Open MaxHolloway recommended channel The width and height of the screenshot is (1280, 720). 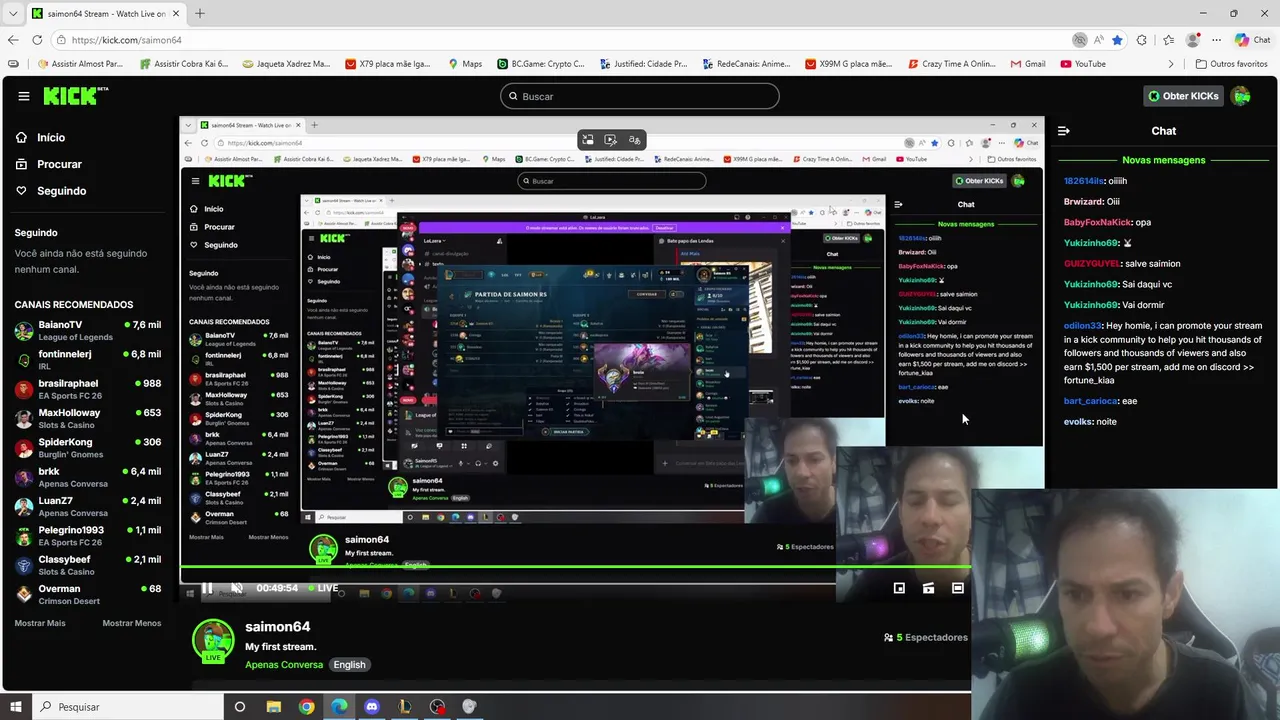pos(88,418)
